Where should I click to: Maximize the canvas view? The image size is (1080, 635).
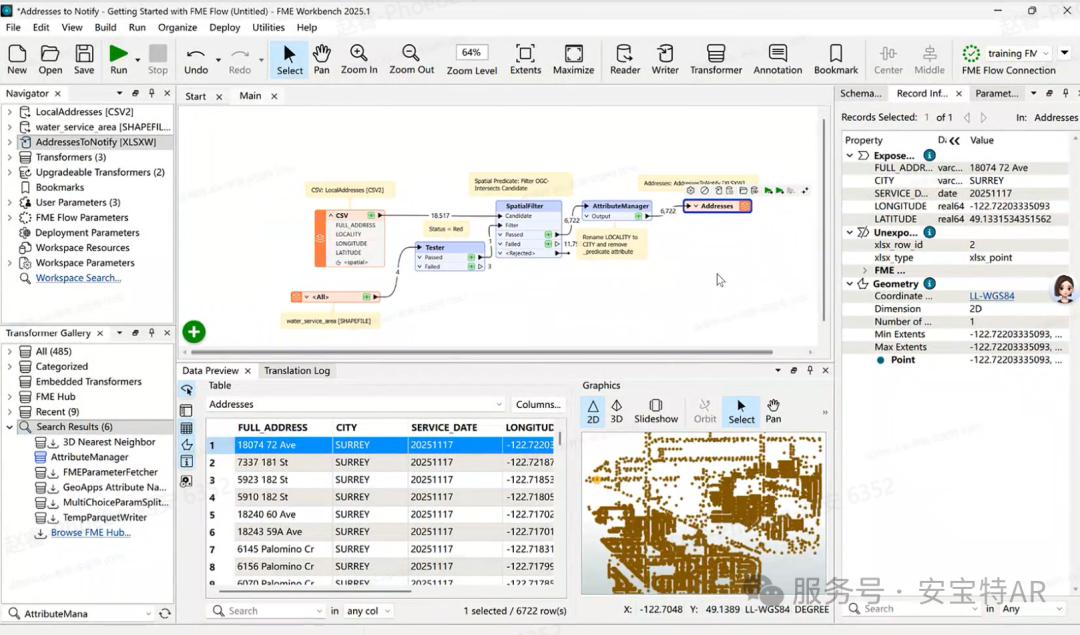pyautogui.click(x=573, y=59)
